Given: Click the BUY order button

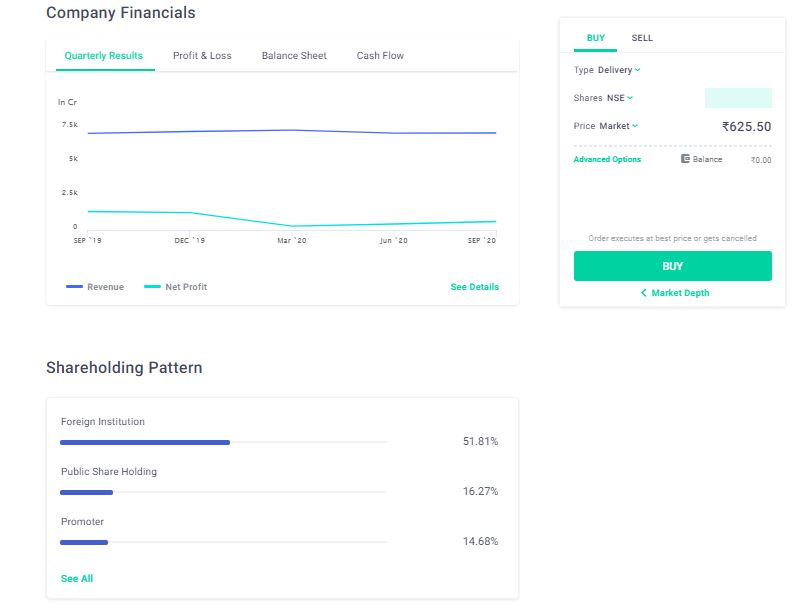Looking at the screenshot, I should pyautogui.click(x=672, y=265).
